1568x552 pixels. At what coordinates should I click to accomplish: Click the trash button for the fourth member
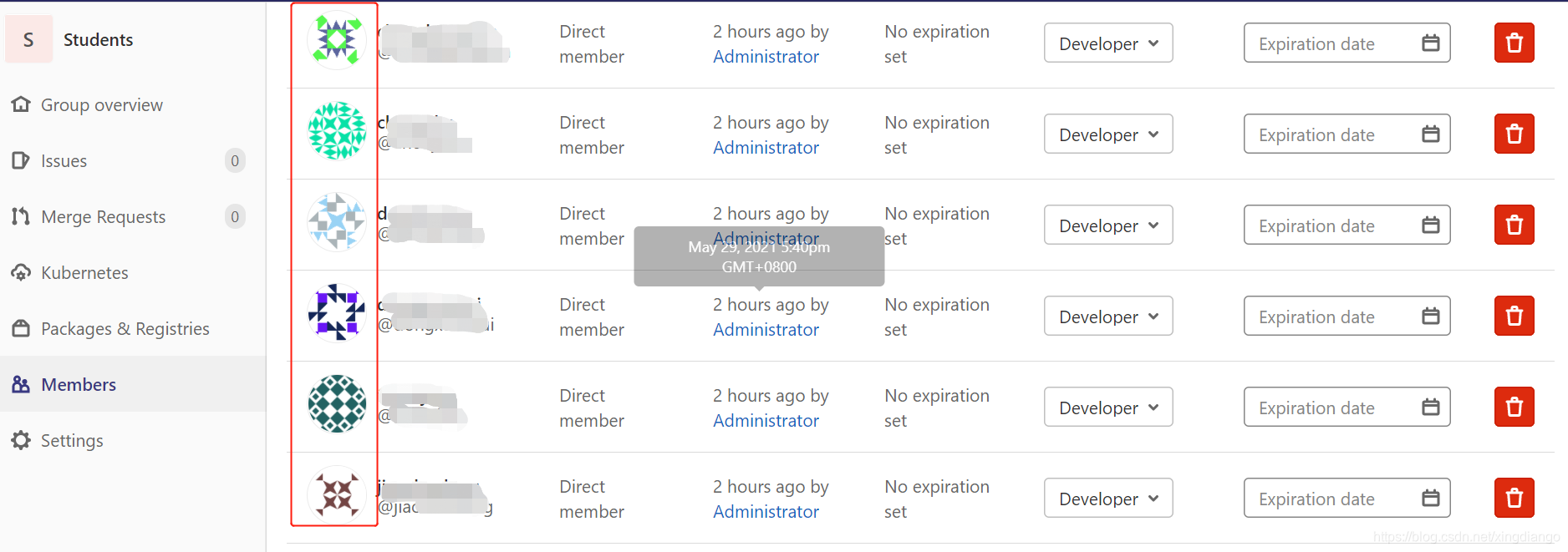pyautogui.click(x=1514, y=317)
